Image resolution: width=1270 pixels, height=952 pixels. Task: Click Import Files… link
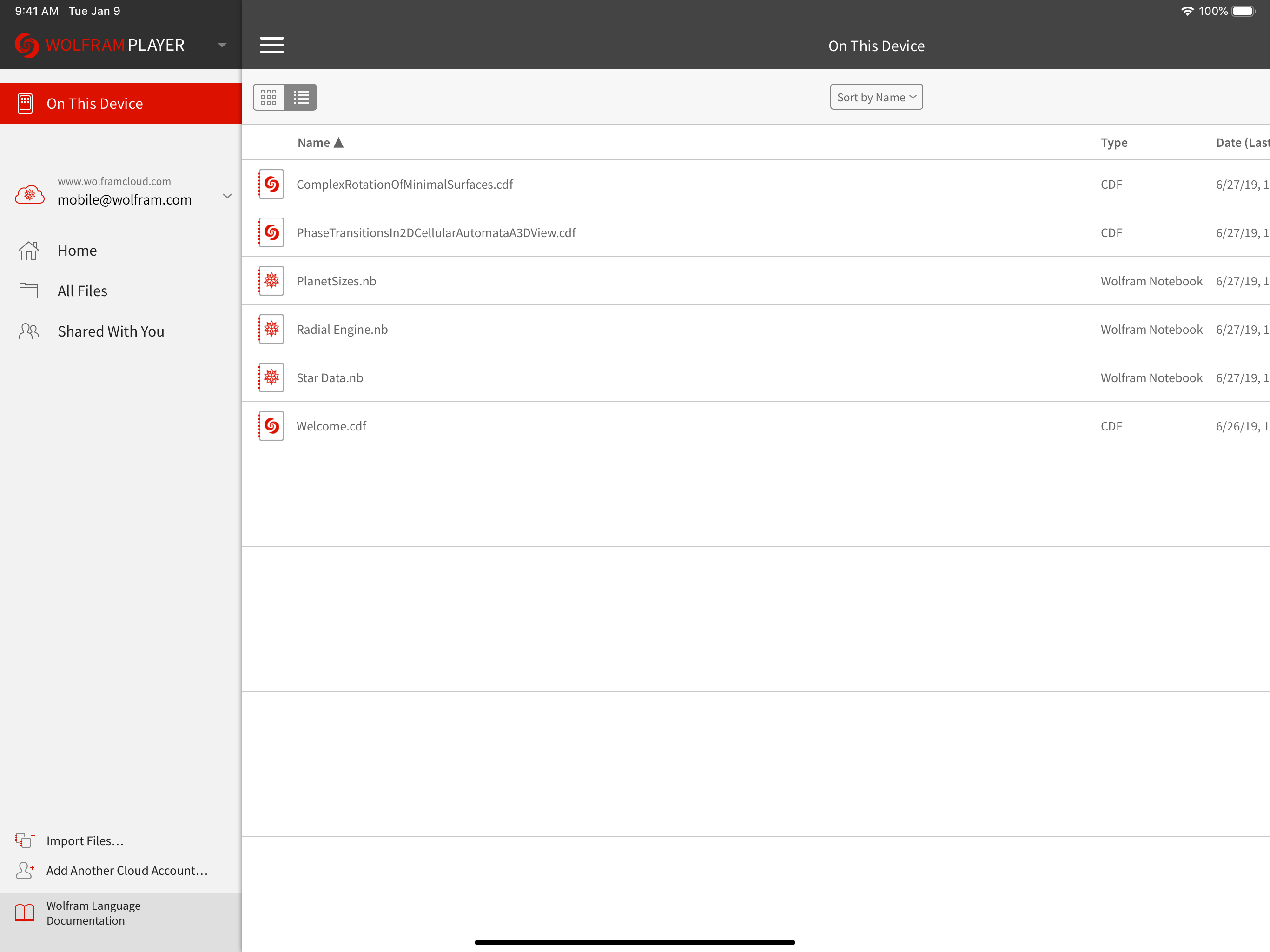pyautogui.click(x=85, y=840)
